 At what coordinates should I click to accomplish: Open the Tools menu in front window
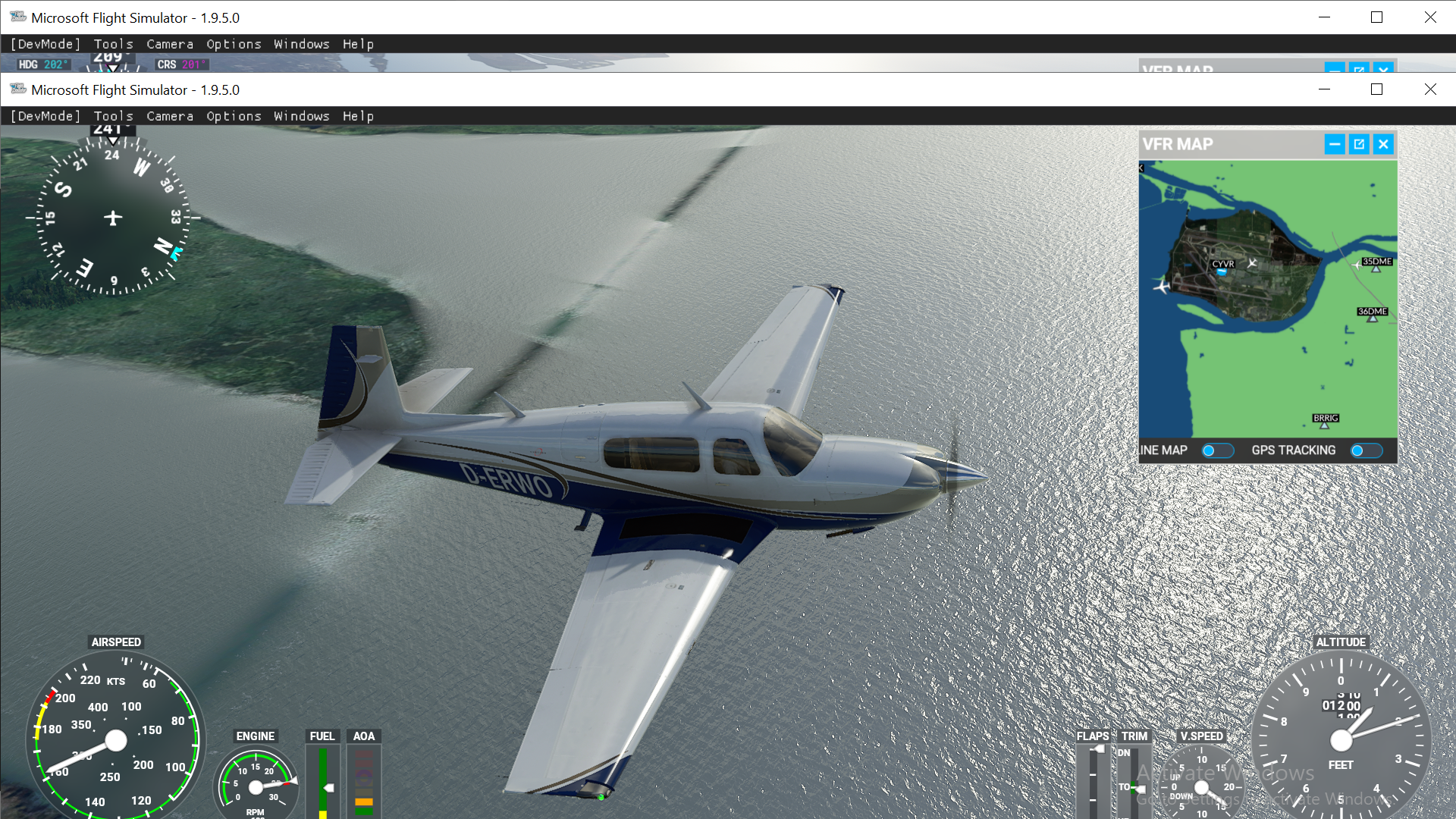(x=113, y=116)
